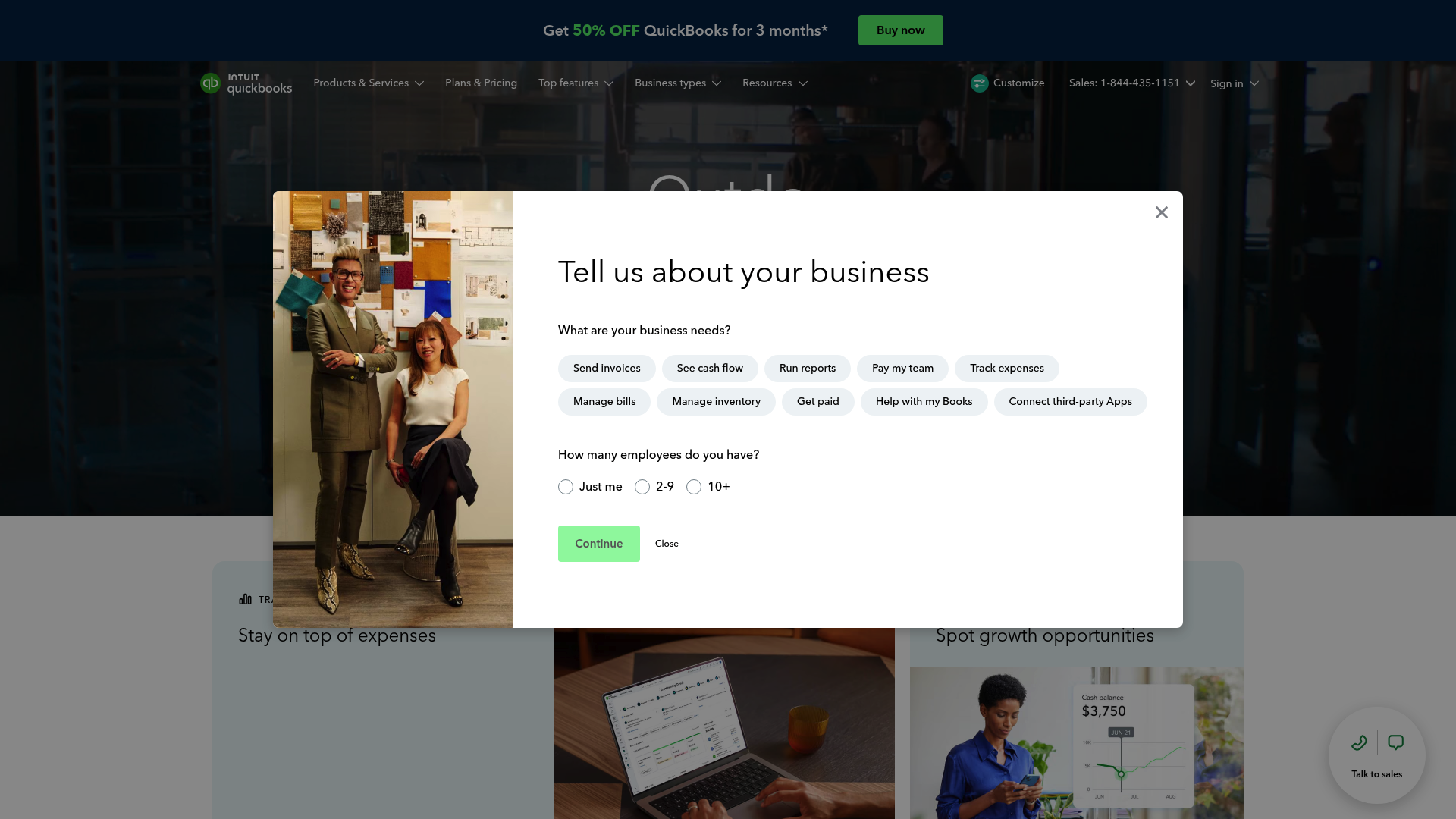Open the Resources menu
Screen dimensions: 1456x819
pos(774,83)
